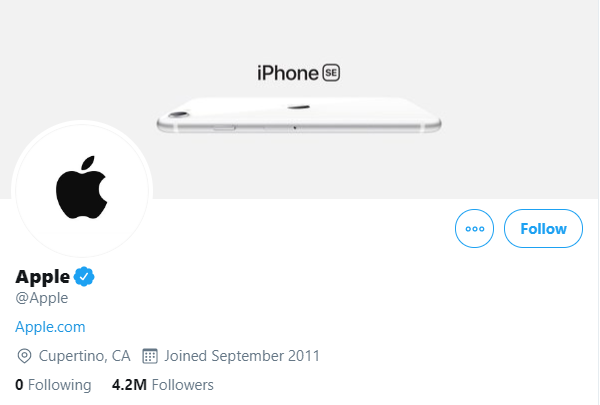Click the bold Apple display name
Image resolution: width=600 pixels, height=405 pixels.
[42, 276]
